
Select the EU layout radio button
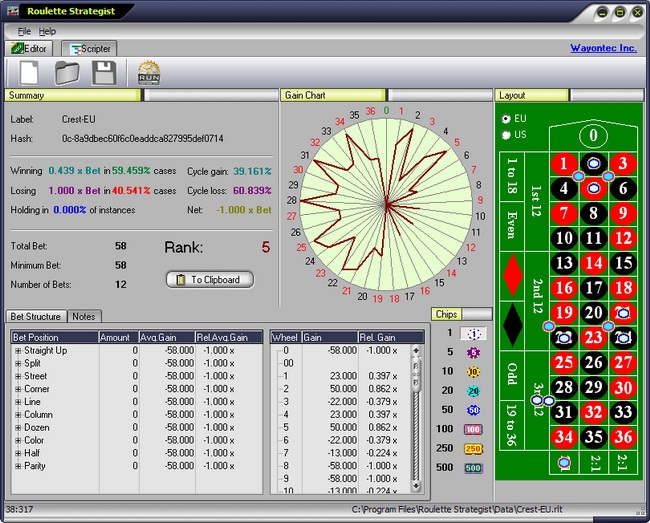[505, 118]
